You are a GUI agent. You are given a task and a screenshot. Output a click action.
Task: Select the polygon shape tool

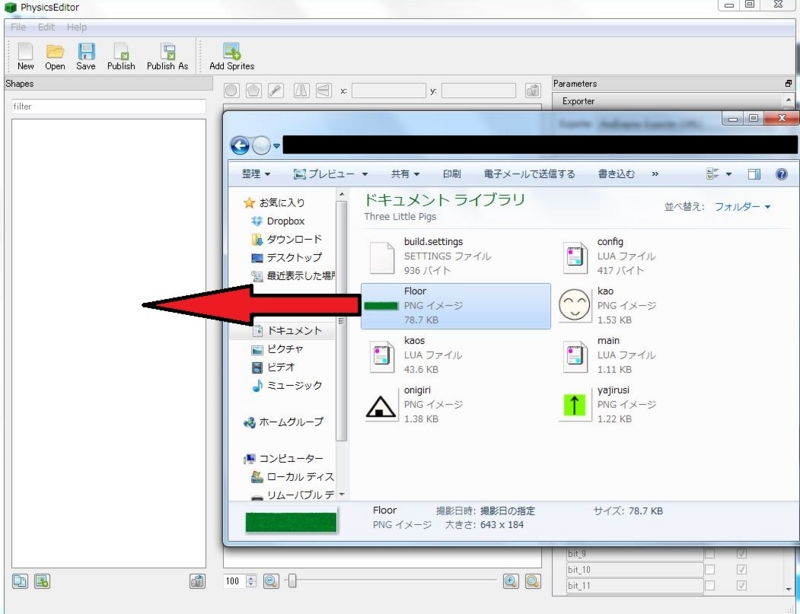(x=254, y=90)
